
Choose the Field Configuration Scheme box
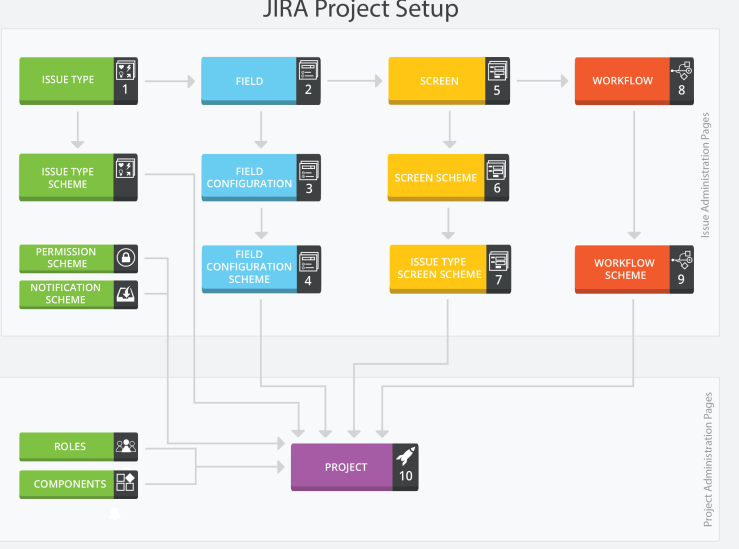pyautogui.click(x=249, y=268)
